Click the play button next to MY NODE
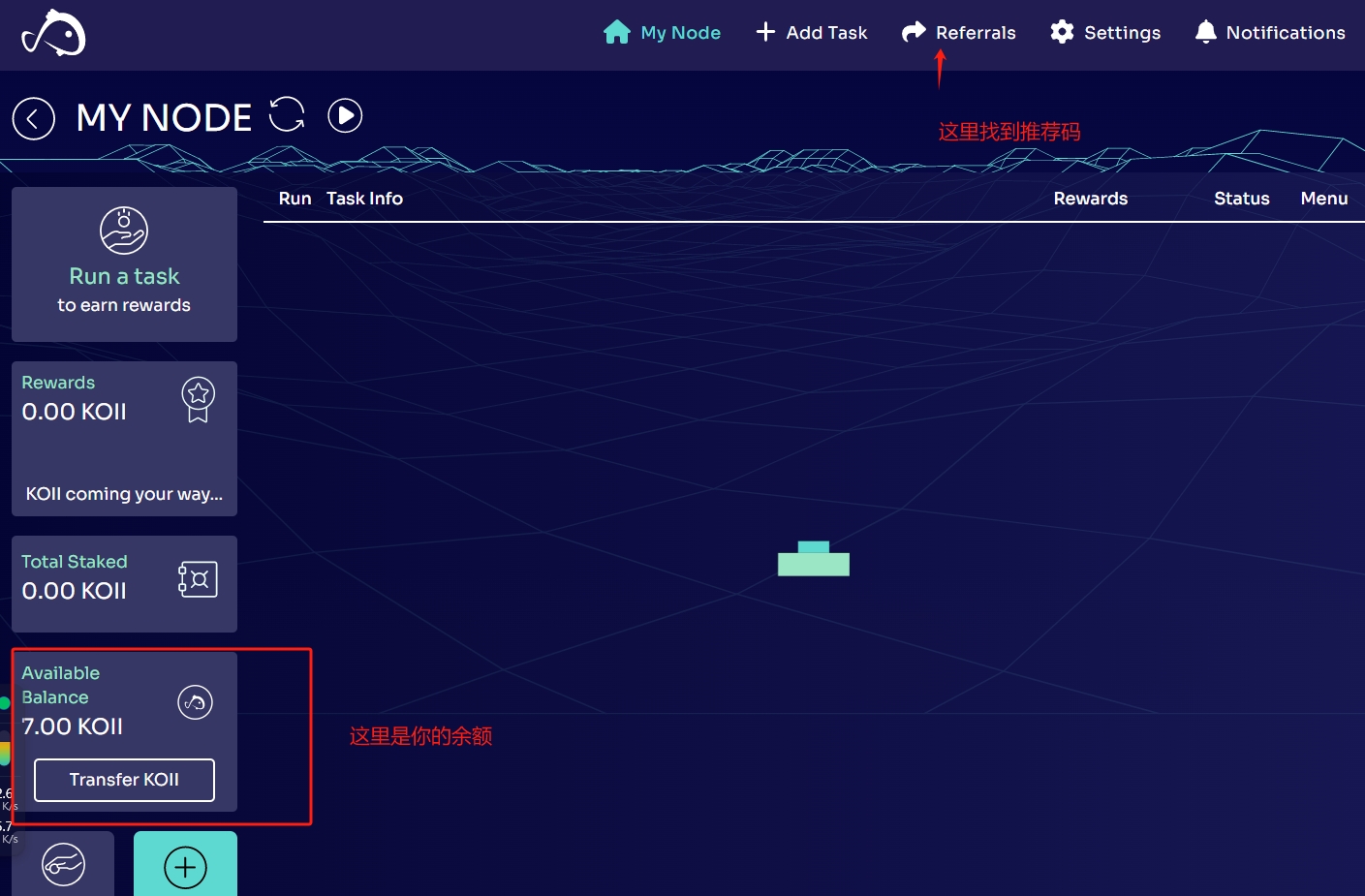Viewport: 1365px width, 896px height. 345,115
